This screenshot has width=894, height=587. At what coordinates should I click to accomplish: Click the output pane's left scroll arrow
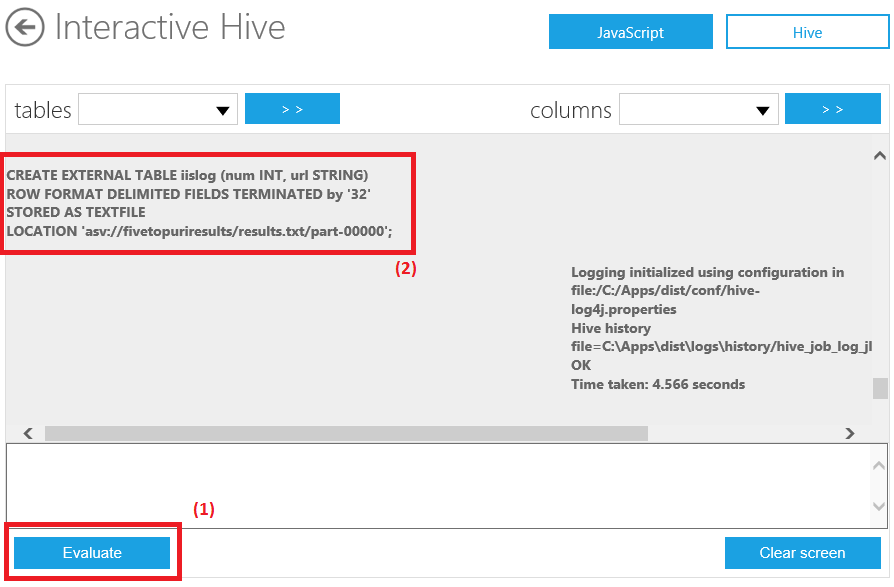point(28,434)
